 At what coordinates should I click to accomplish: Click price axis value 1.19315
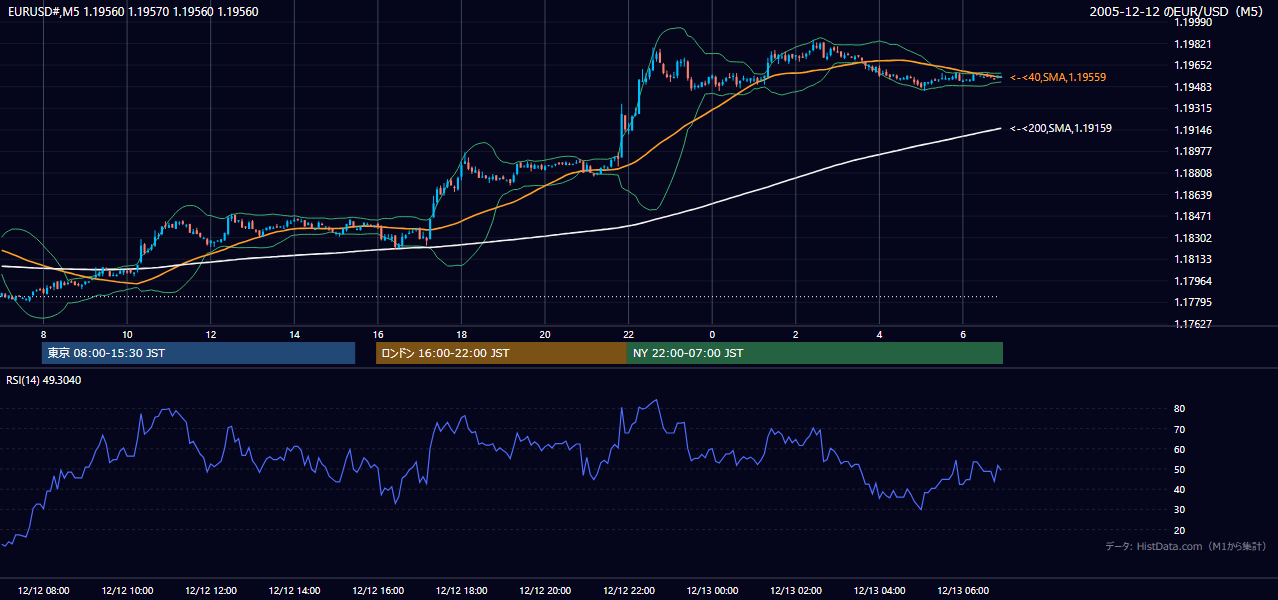pyautogui.click(x=1193, y=108)
